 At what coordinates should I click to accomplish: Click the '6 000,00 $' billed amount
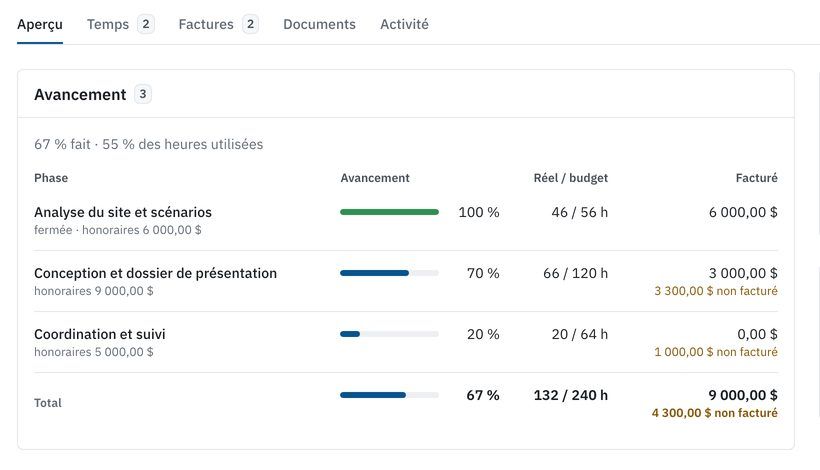point(743,212)
